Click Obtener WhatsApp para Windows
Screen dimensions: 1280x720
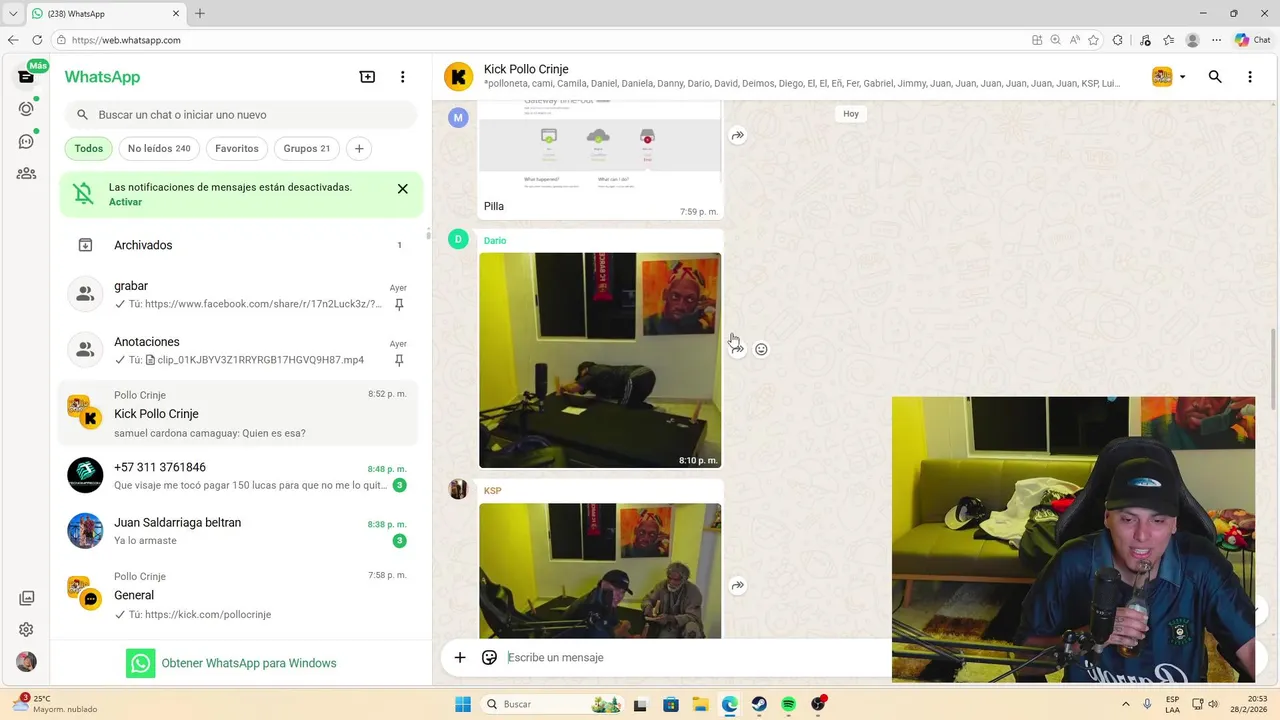coord(231,663)
